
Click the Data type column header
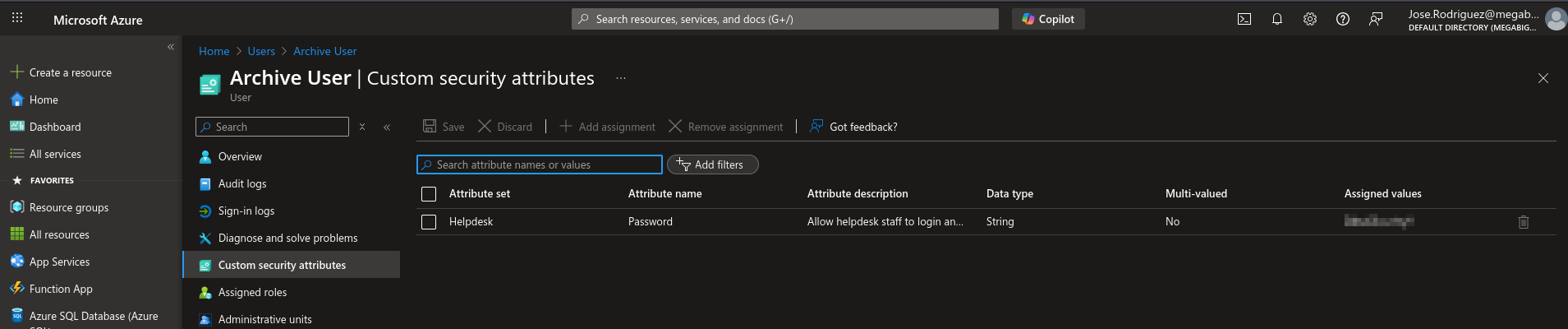coord(1009,193)
